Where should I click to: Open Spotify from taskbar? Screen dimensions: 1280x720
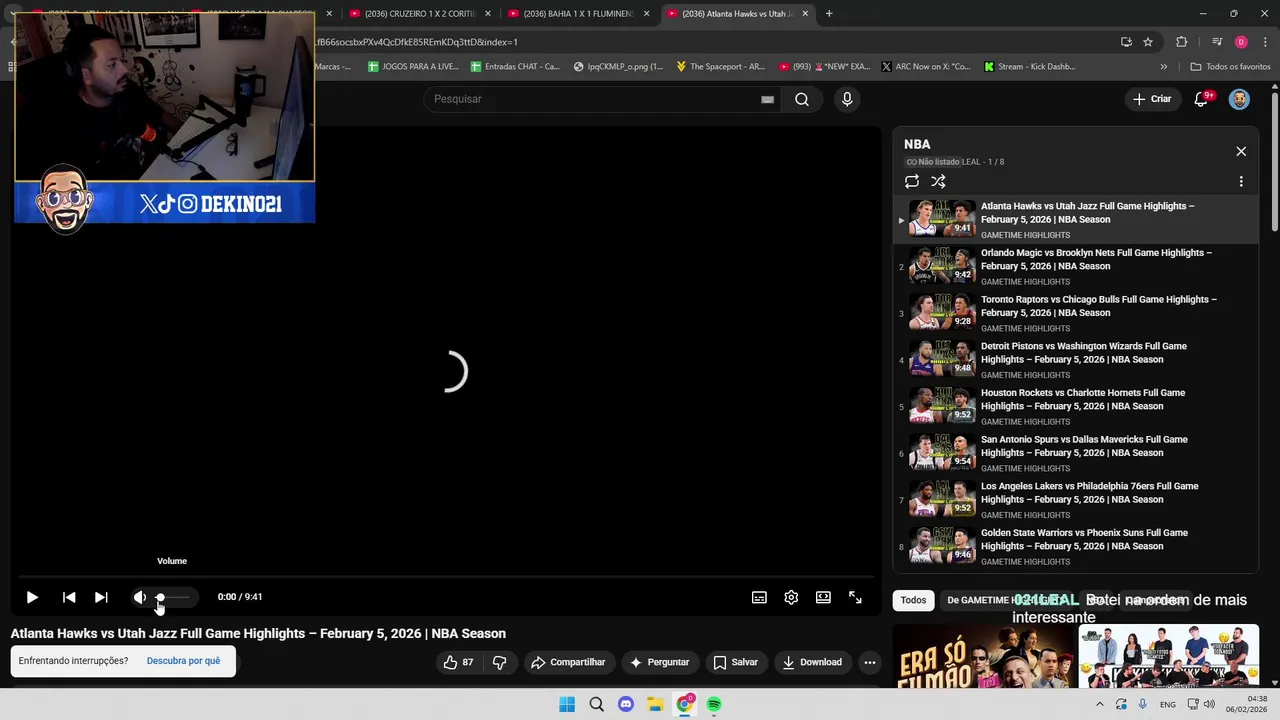click(x=714, y=704)
